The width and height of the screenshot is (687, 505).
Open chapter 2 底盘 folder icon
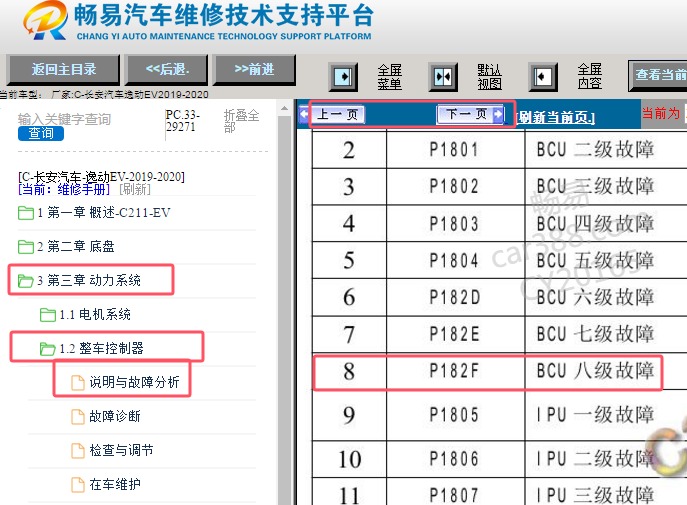(x=26, y=247)
